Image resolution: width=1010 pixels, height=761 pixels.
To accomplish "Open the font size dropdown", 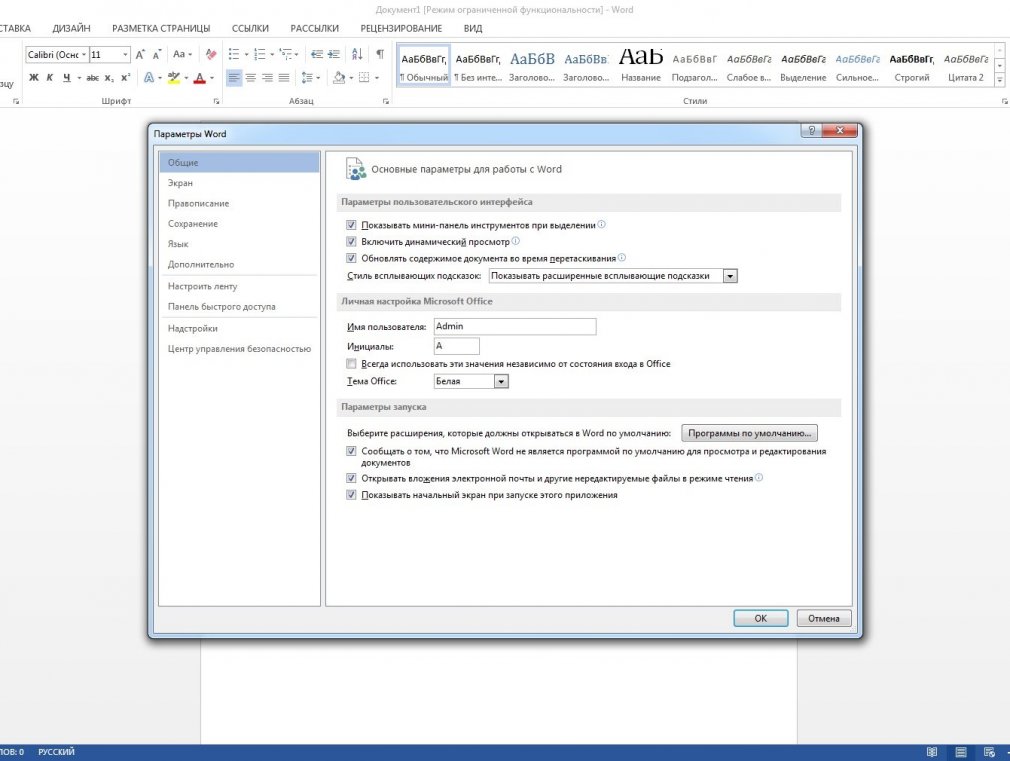I will point(126,55).
